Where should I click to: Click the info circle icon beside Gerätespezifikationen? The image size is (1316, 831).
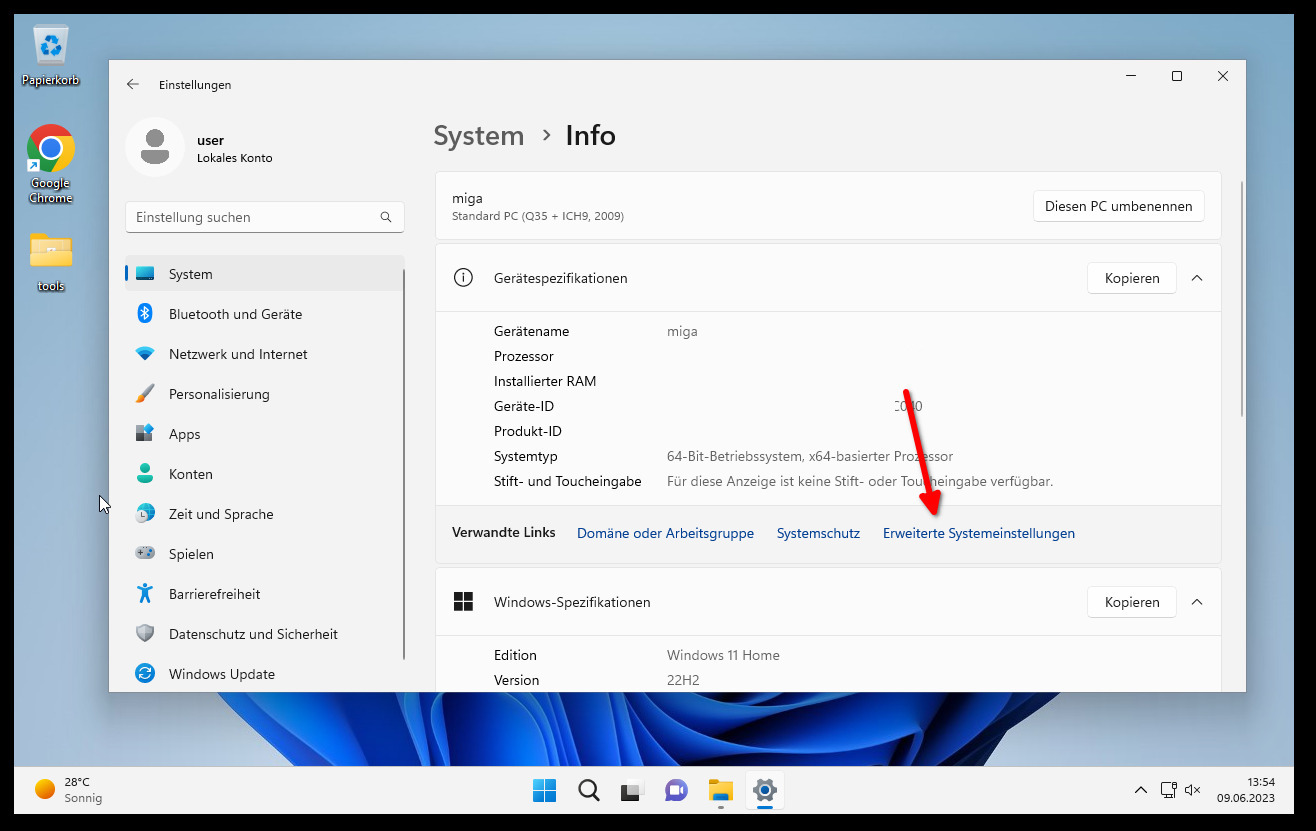click(x=463, y=278)
